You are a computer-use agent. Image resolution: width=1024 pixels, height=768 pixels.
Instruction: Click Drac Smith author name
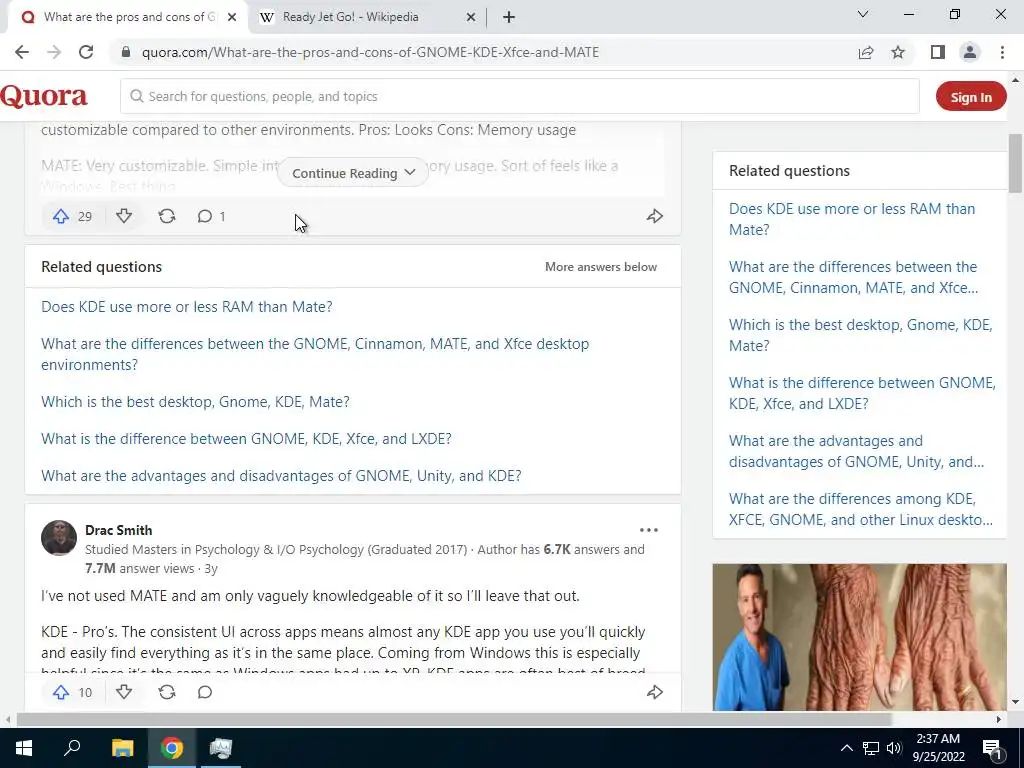coord(118,530)
